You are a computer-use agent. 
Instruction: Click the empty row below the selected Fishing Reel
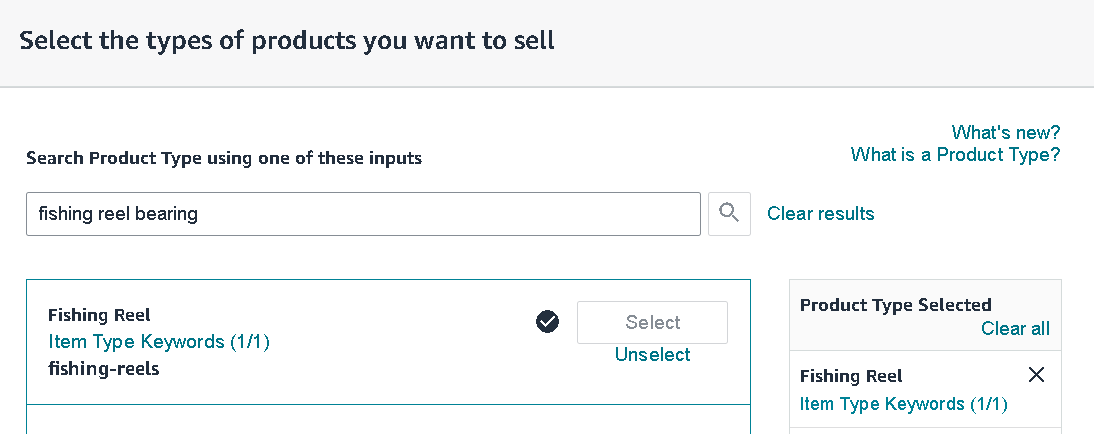pyautogui.click(x=925, y=431)
